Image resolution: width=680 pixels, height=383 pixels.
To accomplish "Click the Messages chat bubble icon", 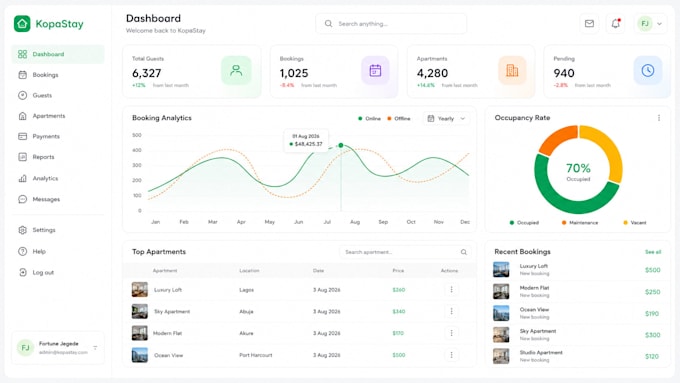I will [x=23, y=199].
